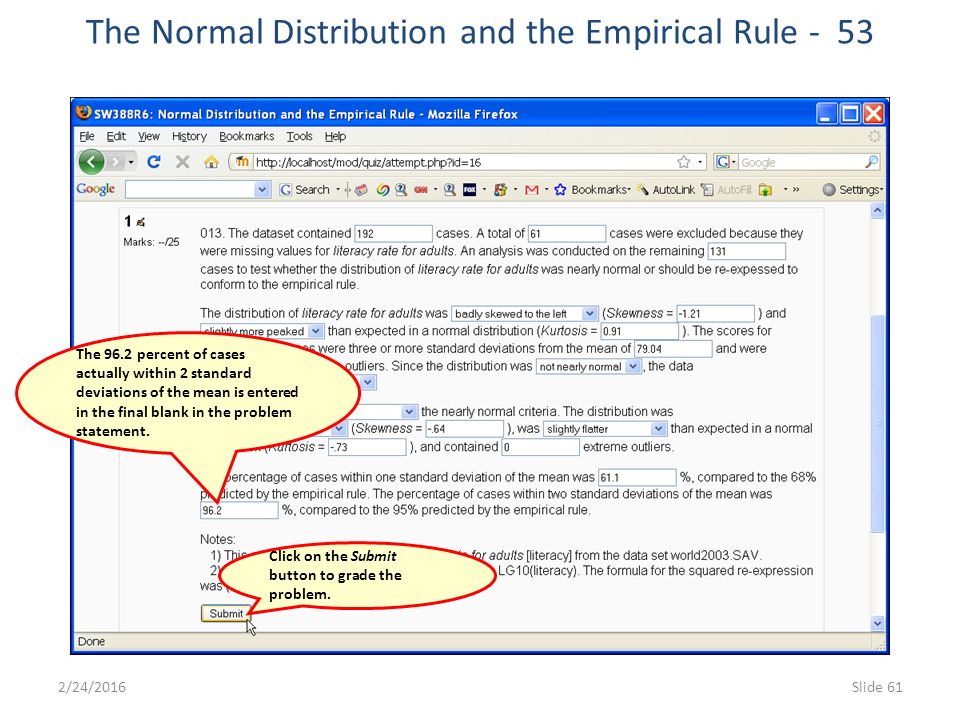Viewport: 960px width, 720px height.
Task: Go to the Home page icon
Action: coord(211,162)
